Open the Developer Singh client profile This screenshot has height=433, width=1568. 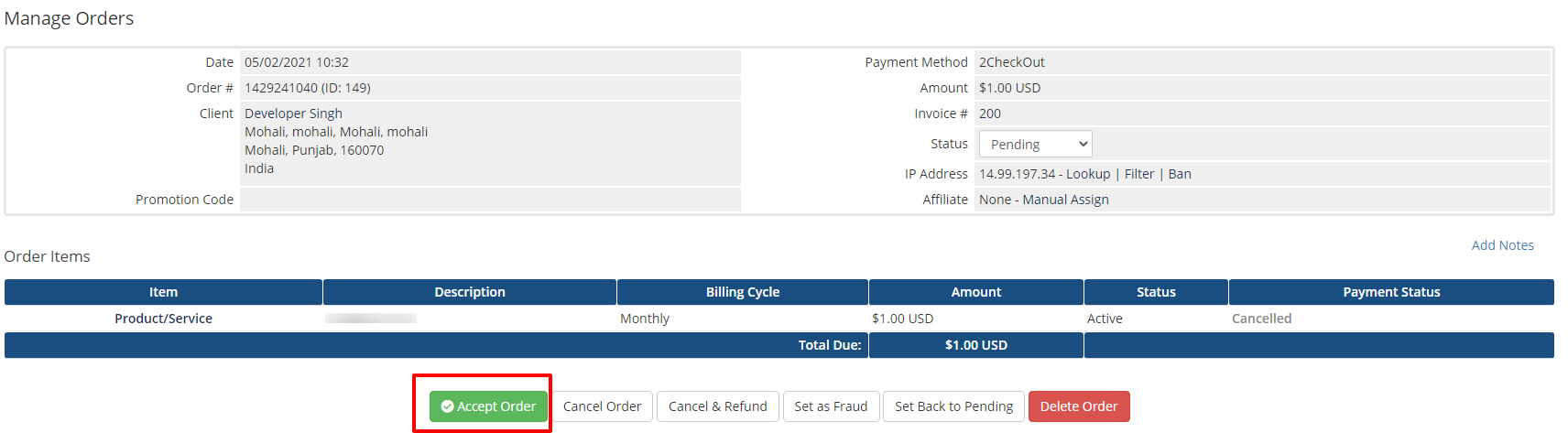click(x=293, y=114)
